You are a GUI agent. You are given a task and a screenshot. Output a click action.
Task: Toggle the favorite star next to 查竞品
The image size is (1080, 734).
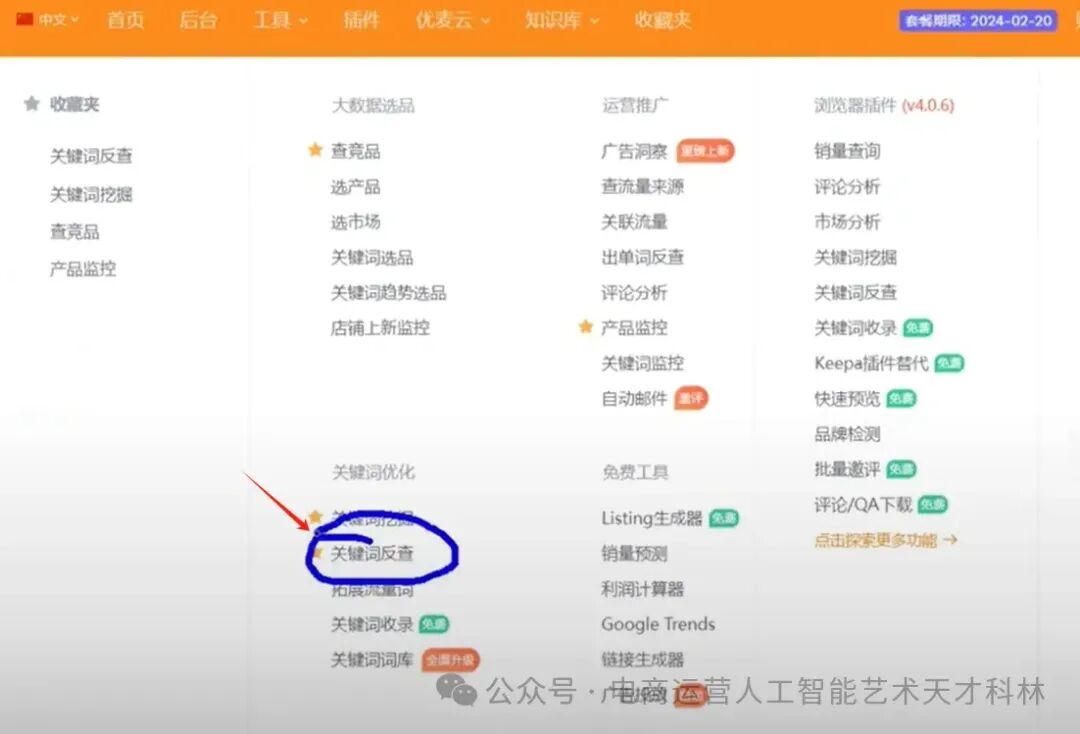click(315, 150)
